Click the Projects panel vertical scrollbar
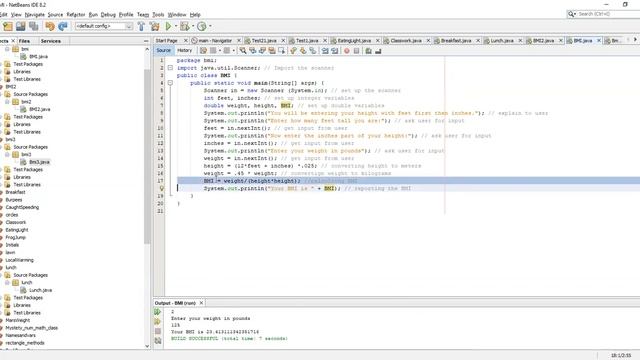The image size is (640, 360). pyautogui.click(x=147, y=156)
